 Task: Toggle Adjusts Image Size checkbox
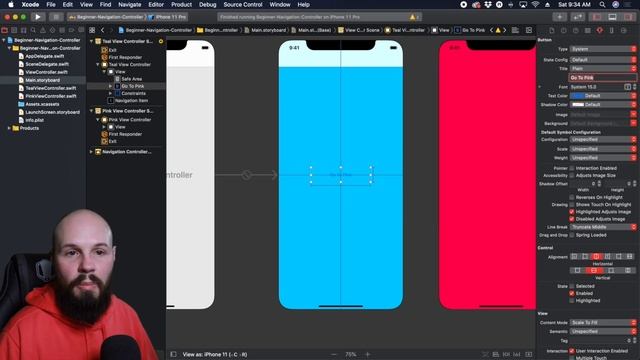572,176
